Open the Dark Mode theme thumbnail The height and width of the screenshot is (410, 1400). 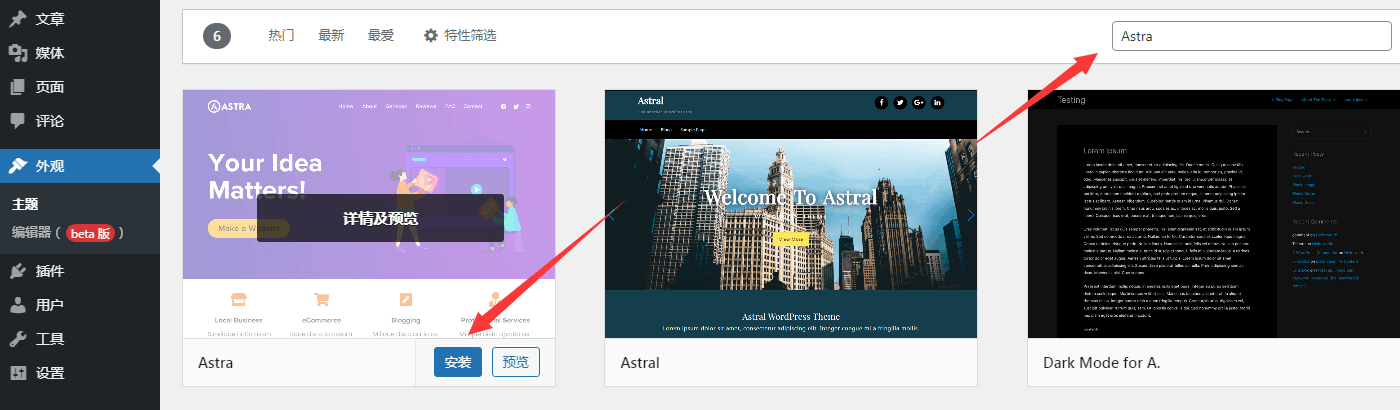tap(1213, 214)
